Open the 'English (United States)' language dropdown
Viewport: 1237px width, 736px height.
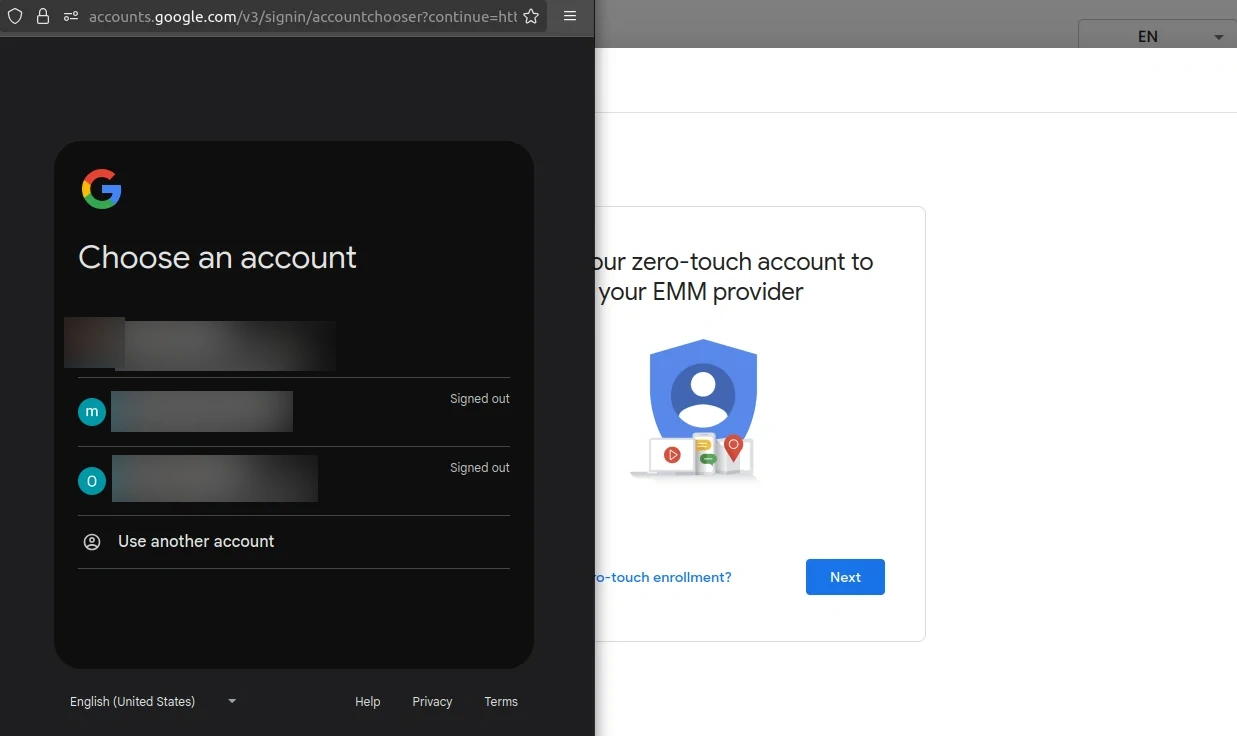pos(151,701)
